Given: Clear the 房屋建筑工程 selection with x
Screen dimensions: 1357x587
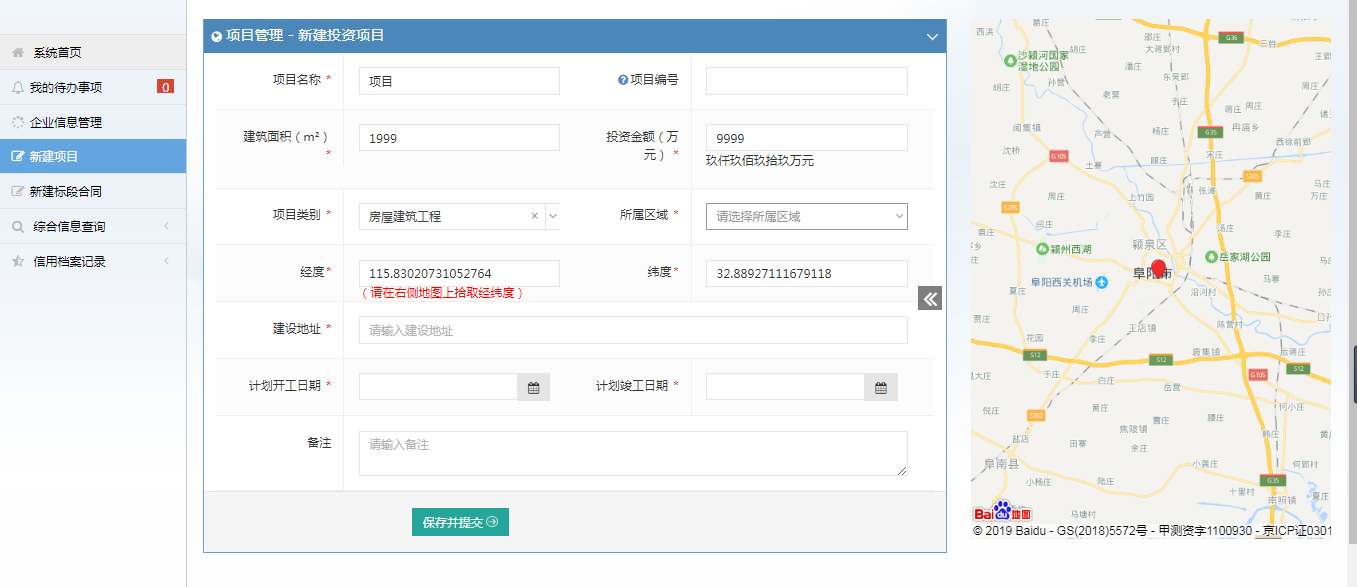Looking at the screenshot, I should [x=534, y=216].
